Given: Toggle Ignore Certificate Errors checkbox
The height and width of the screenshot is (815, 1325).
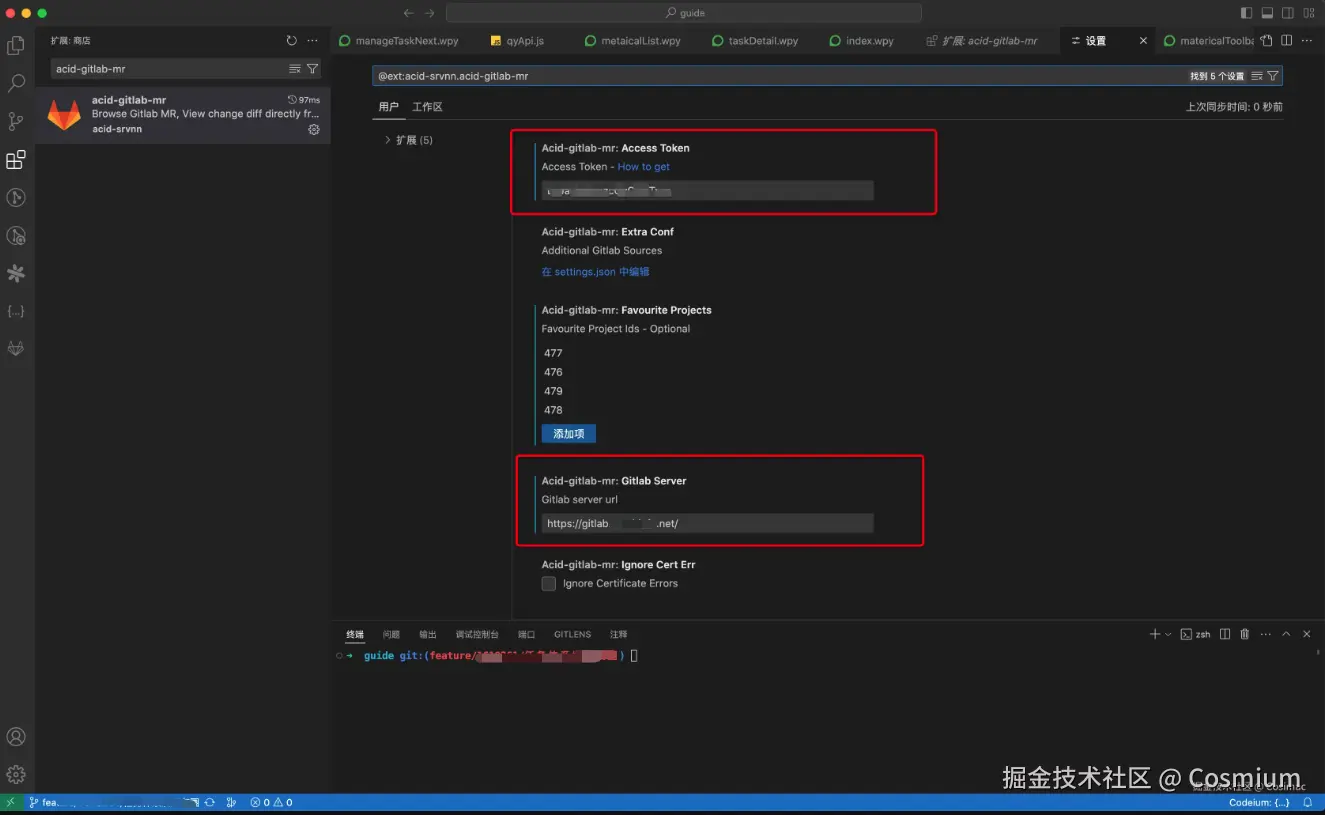Looking at the screenshot, I should coord(549,583).
